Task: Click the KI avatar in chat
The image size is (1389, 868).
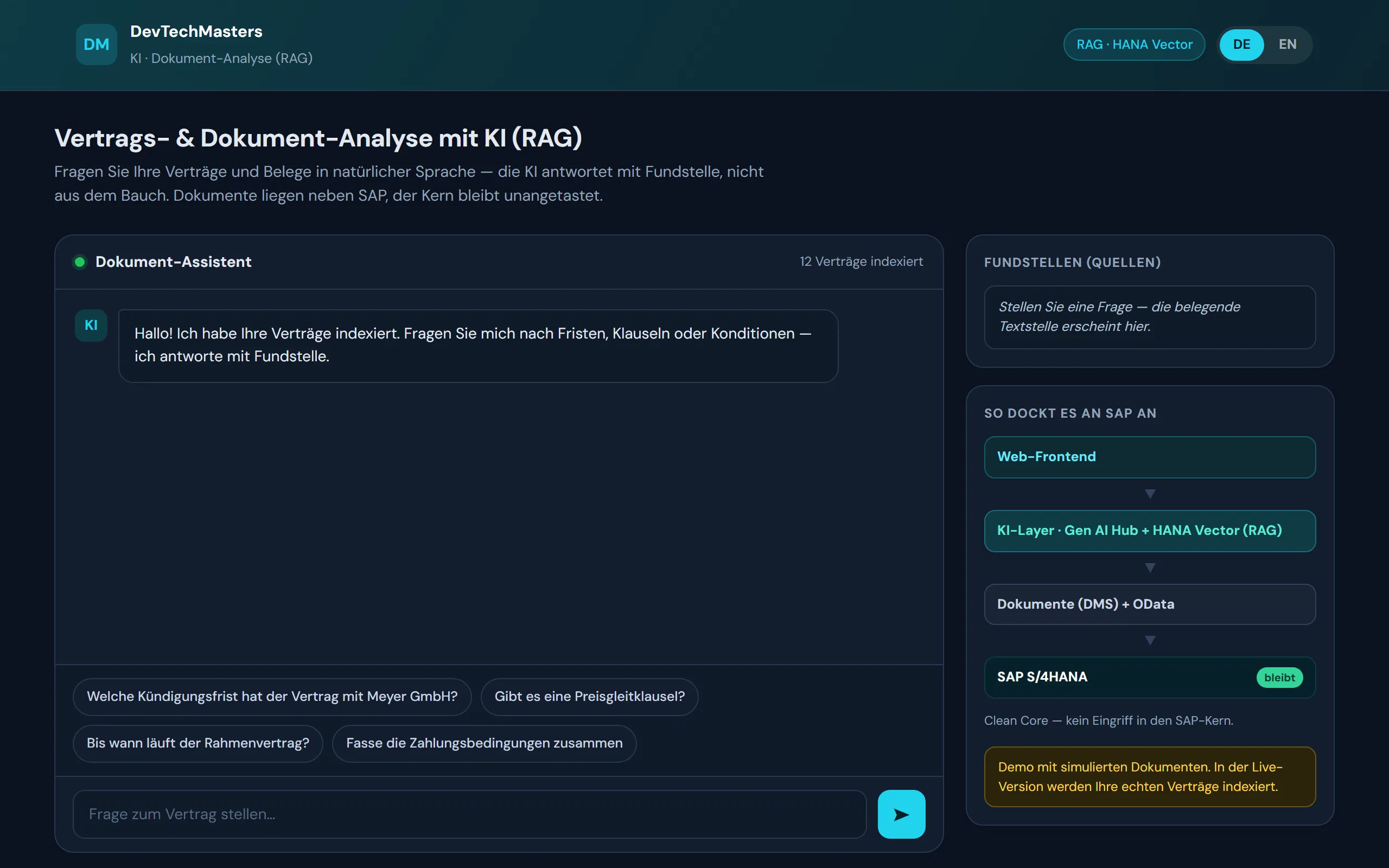Action: pos(91,325)
